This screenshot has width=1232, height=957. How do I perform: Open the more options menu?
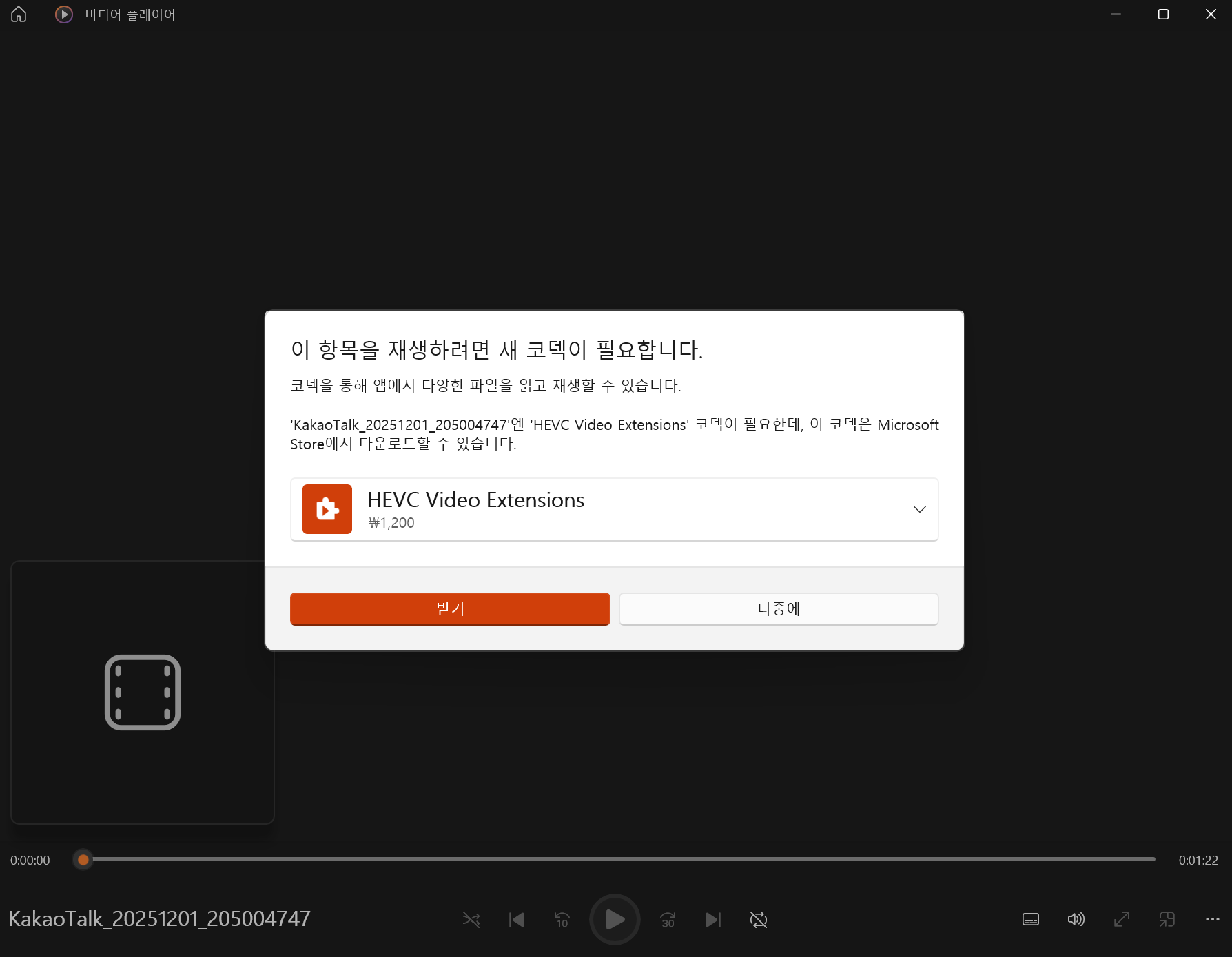pyautogui.click(x=1213, y=919)
